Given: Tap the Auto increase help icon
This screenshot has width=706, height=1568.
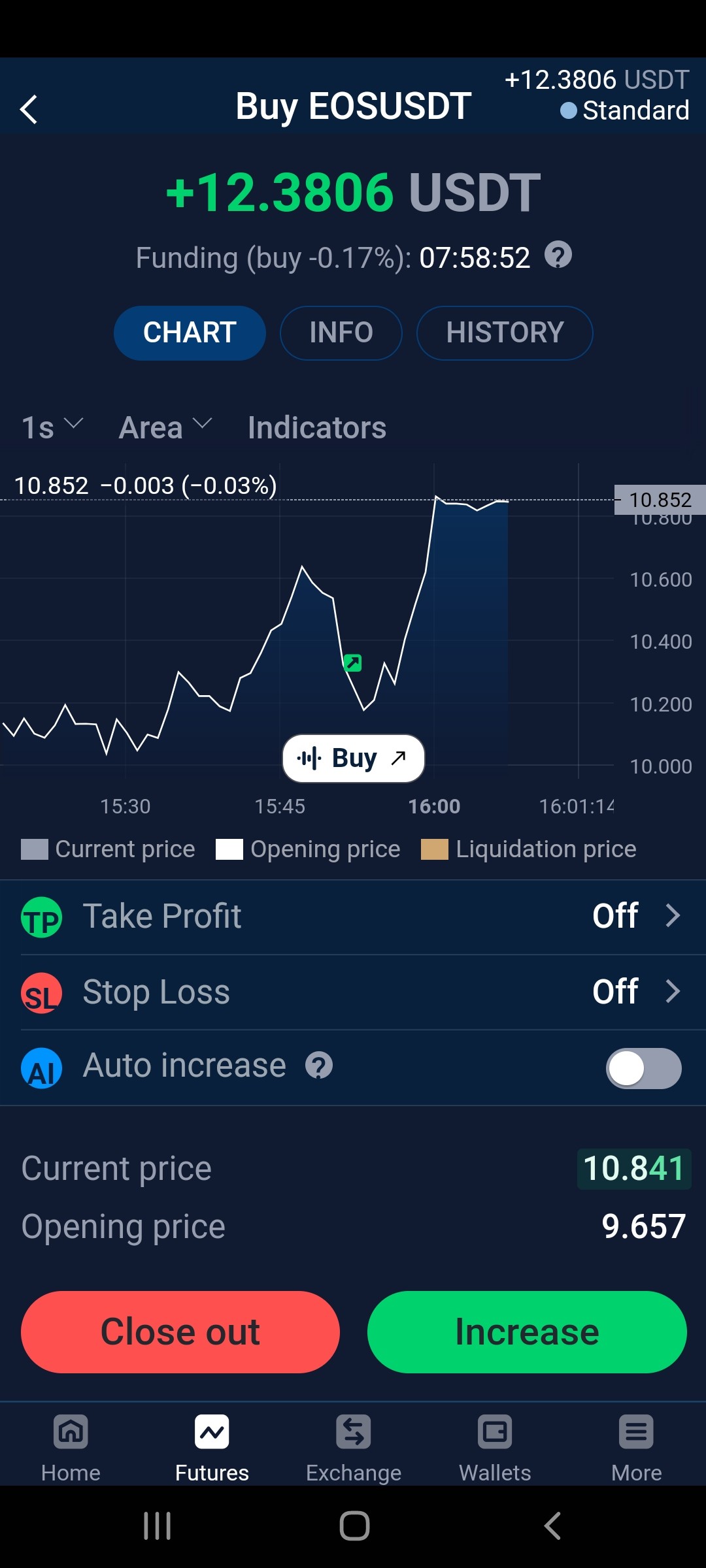Looking at the screenshot, I should point(319,1066).
